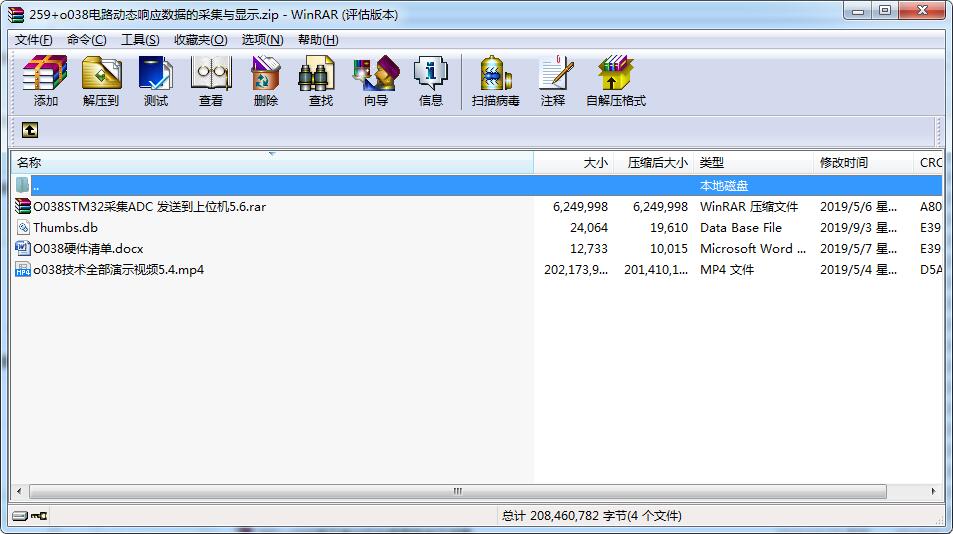Image resolution: width=953 pixels, height=534 pixels.
Task: Click size value 24,064 of Thumbs.db
Action: coord(588,228)
